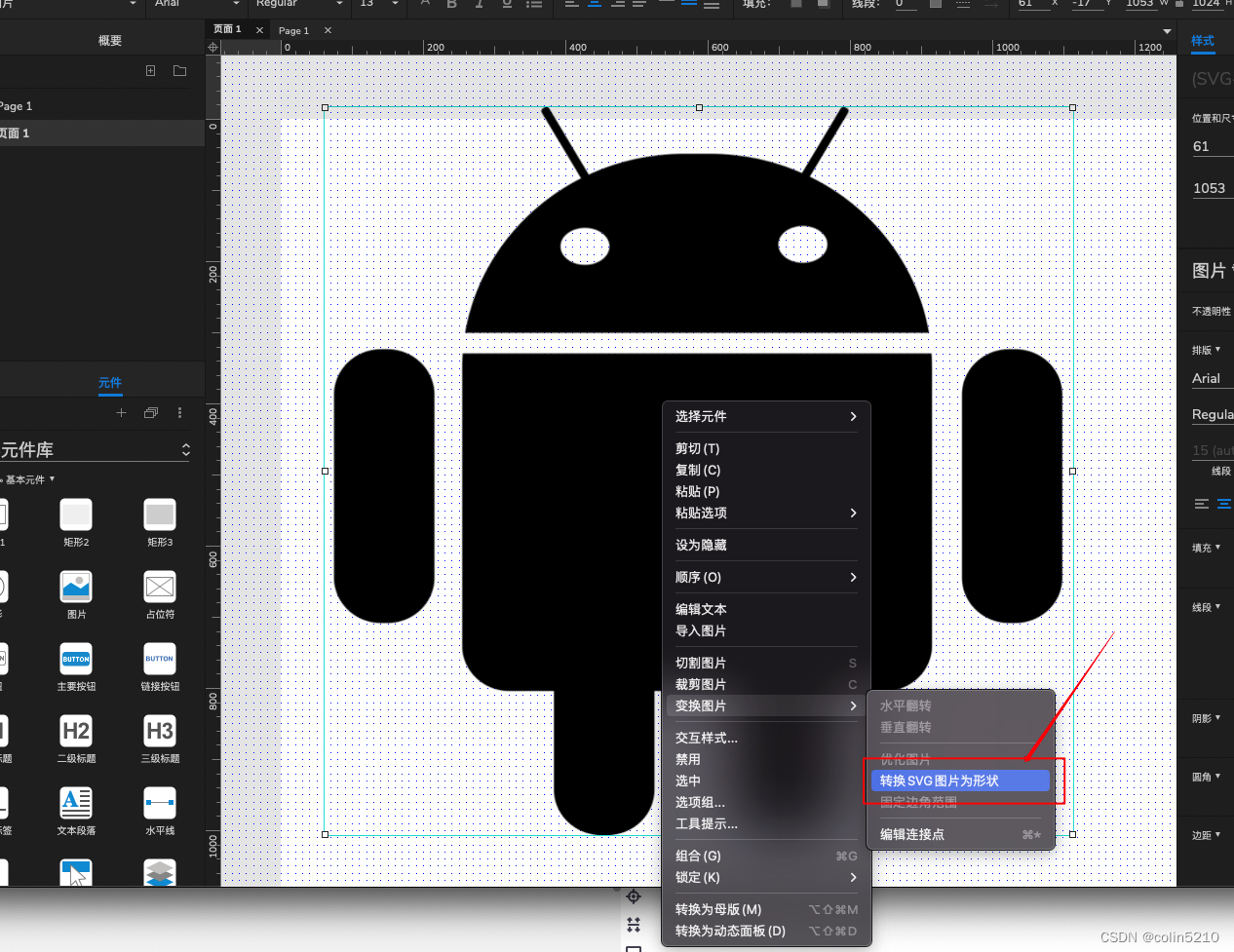Open the 元件库 library selector
The width and height of the screenshot is (1234, 952).
(96, 450)
